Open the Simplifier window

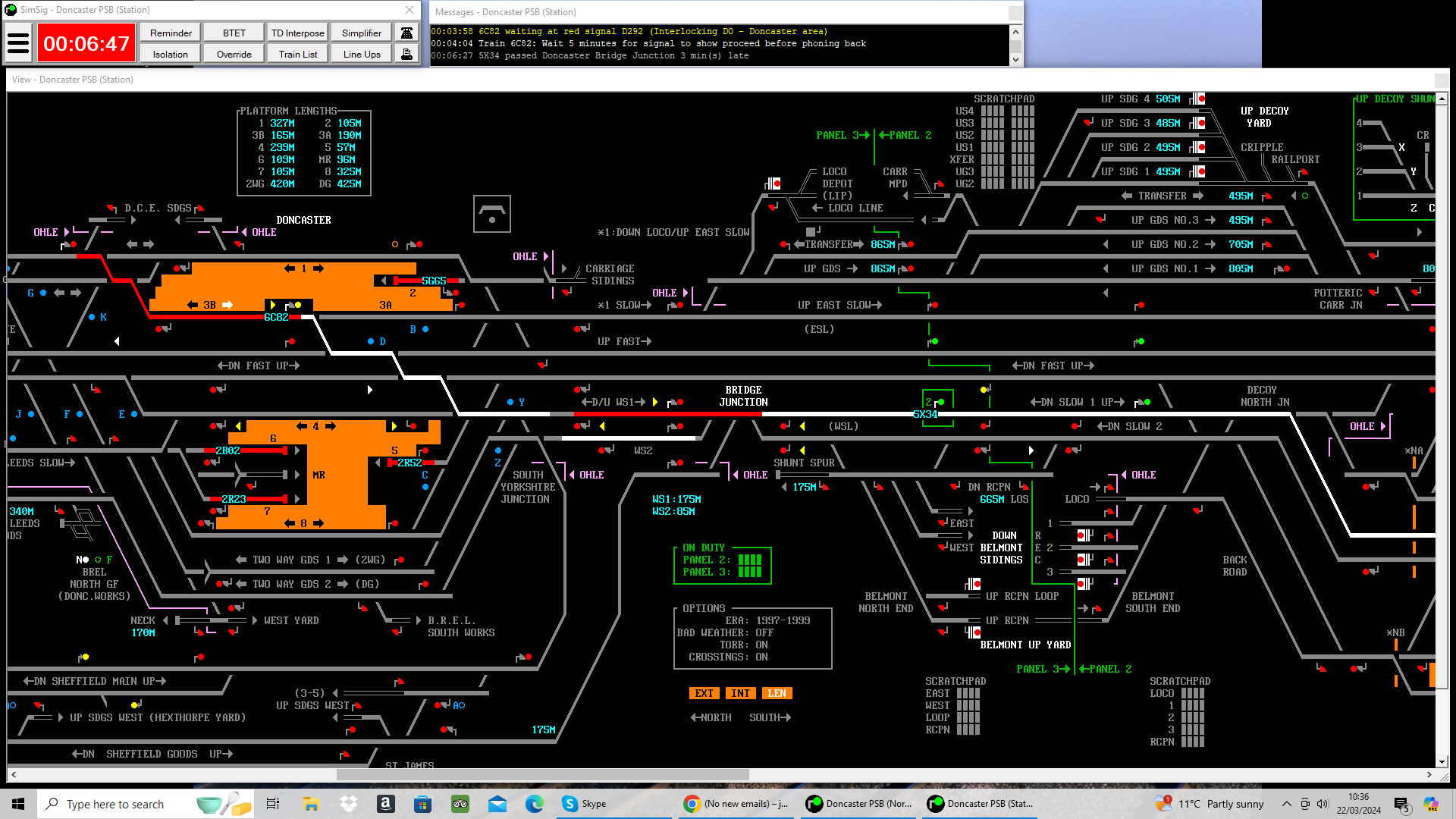(362, 33)
